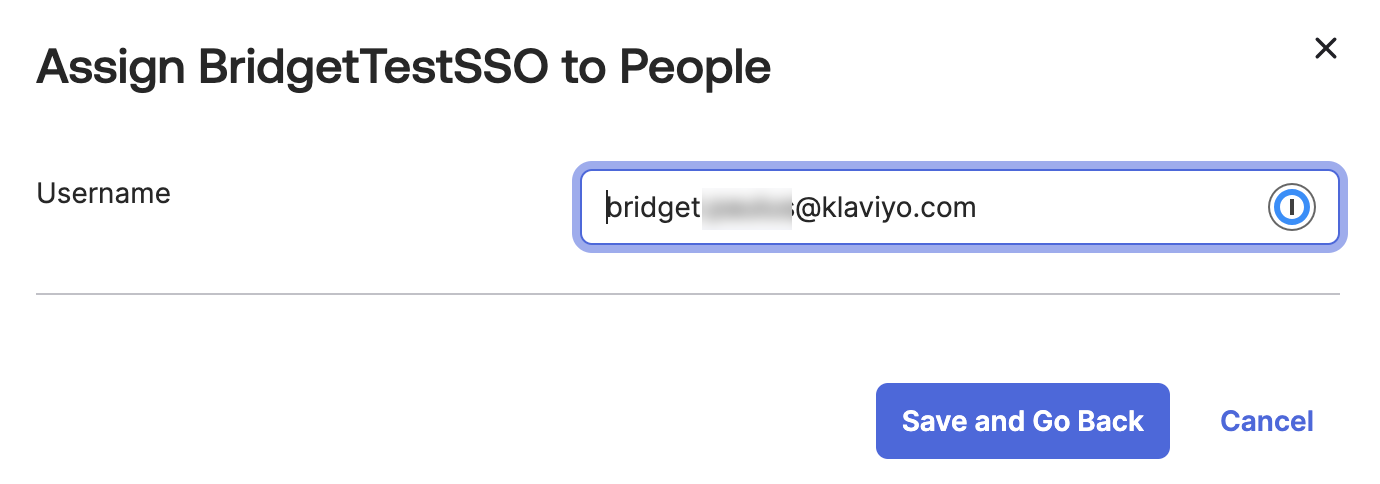Click the 1Password icon in Username field
The image size is (1380, 484).
point(1291,208)
